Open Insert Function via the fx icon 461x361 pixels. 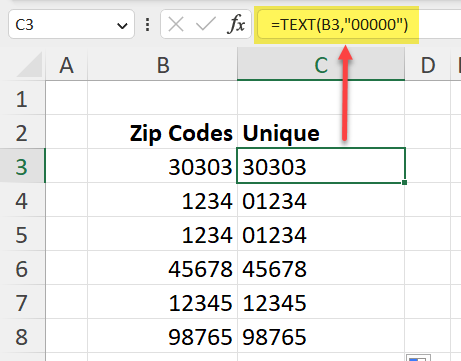pos(236,25)
